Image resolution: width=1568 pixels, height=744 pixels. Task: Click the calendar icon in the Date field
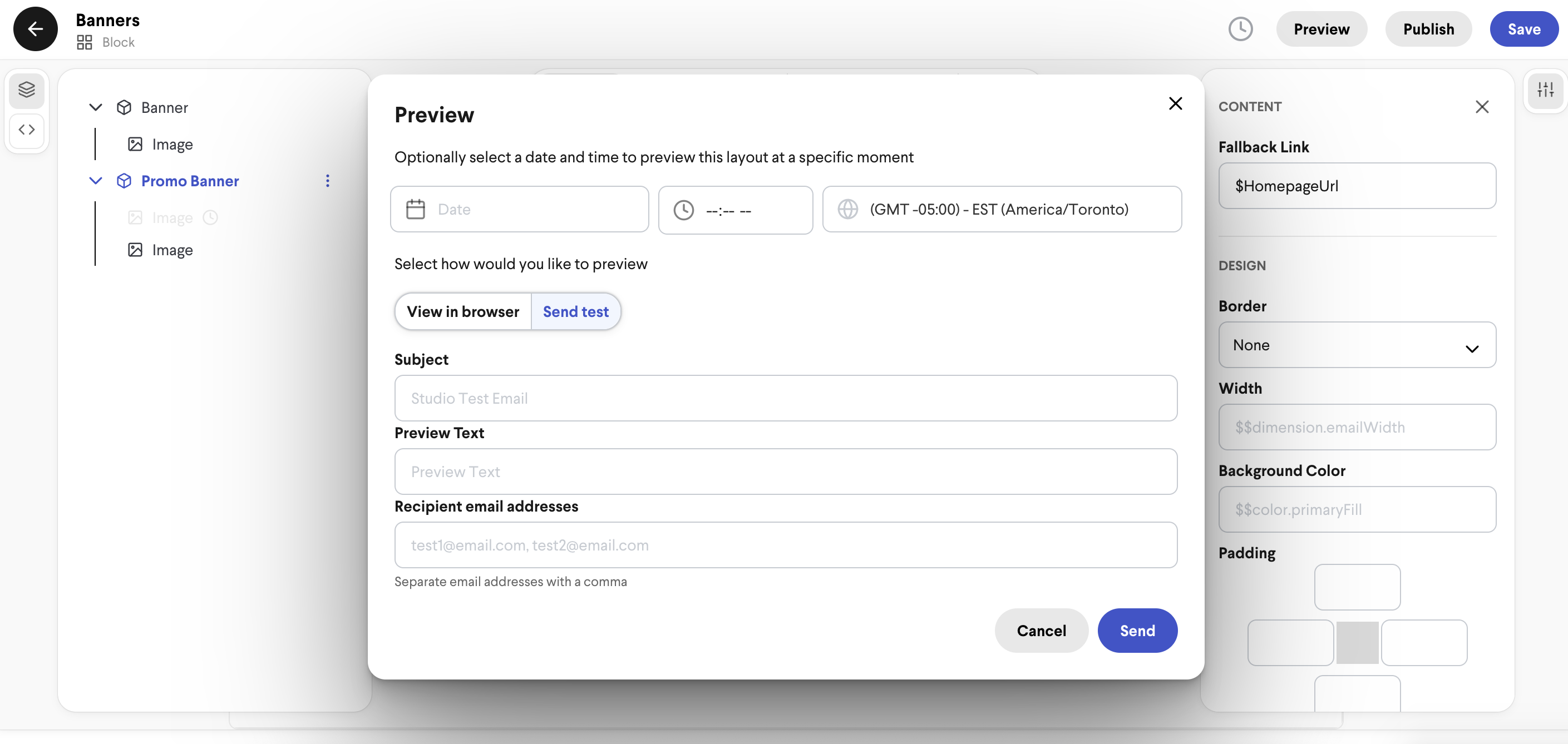coord(415,209)
